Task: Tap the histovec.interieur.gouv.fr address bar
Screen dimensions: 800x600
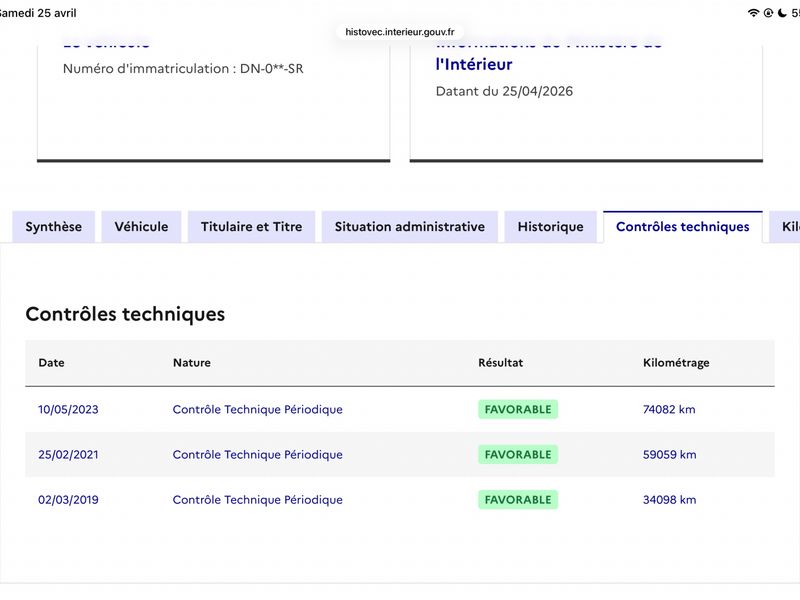Action: (400, 32)
